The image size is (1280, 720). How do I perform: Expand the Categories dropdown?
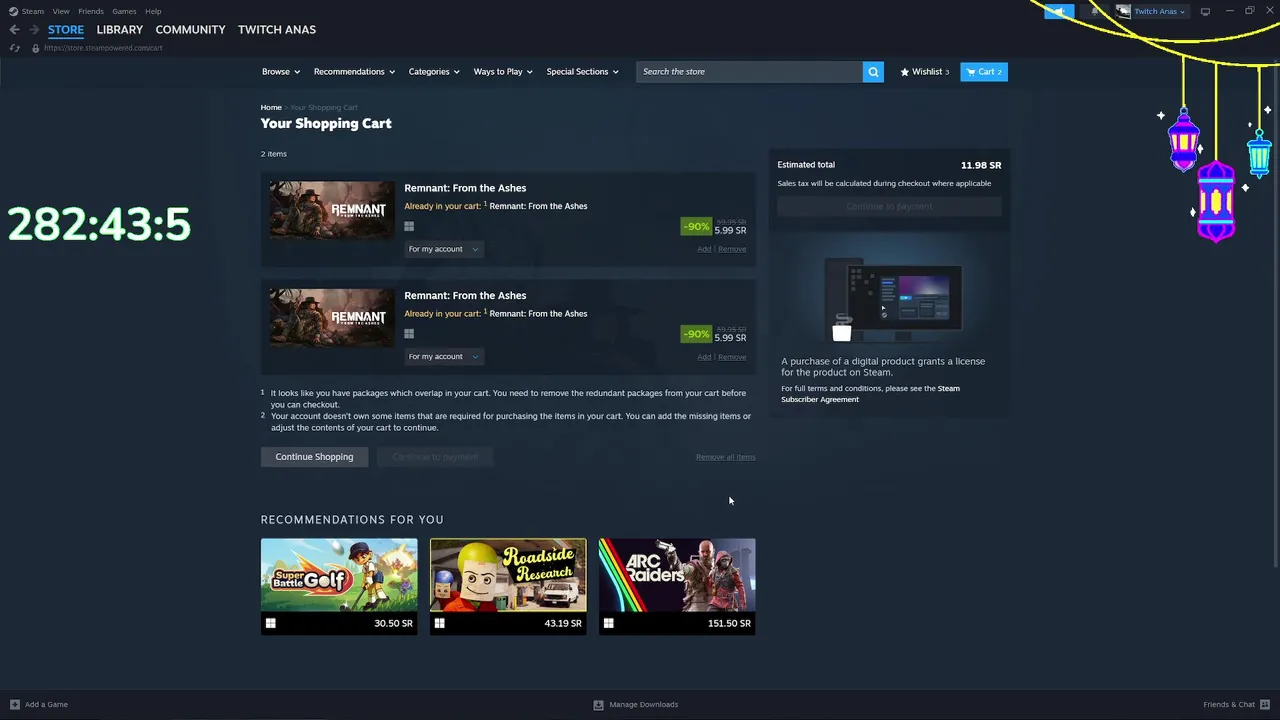coord(434,72)
